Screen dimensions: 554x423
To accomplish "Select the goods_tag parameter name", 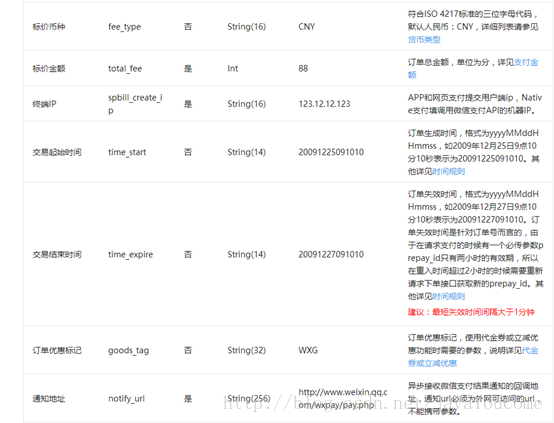I will coord(128,351).
